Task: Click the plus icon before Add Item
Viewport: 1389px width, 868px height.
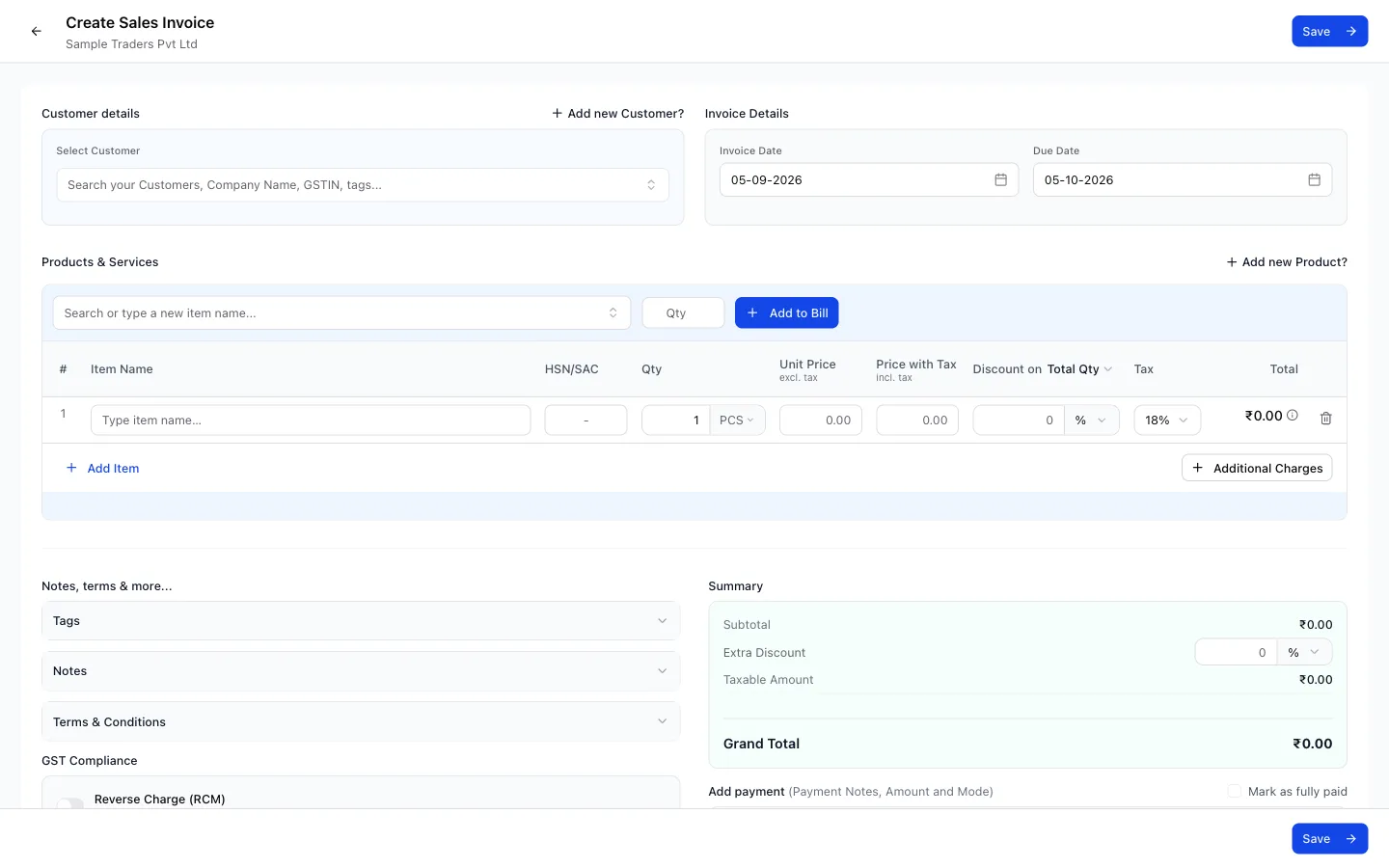Action: tap(71, 468)
